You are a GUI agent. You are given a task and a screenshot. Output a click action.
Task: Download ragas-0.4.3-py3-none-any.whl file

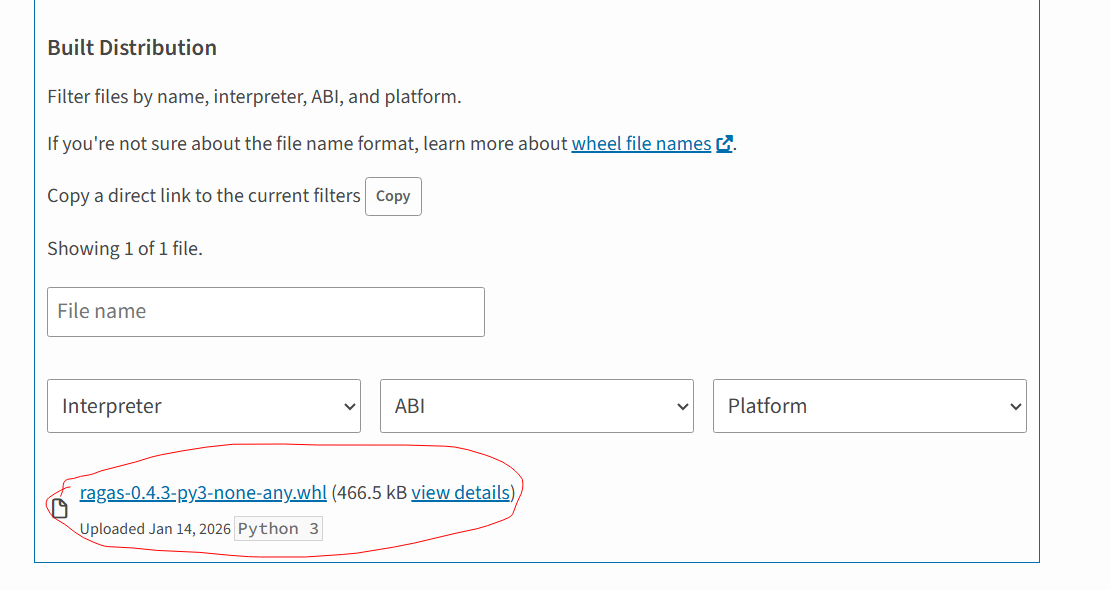click(203, 493)
